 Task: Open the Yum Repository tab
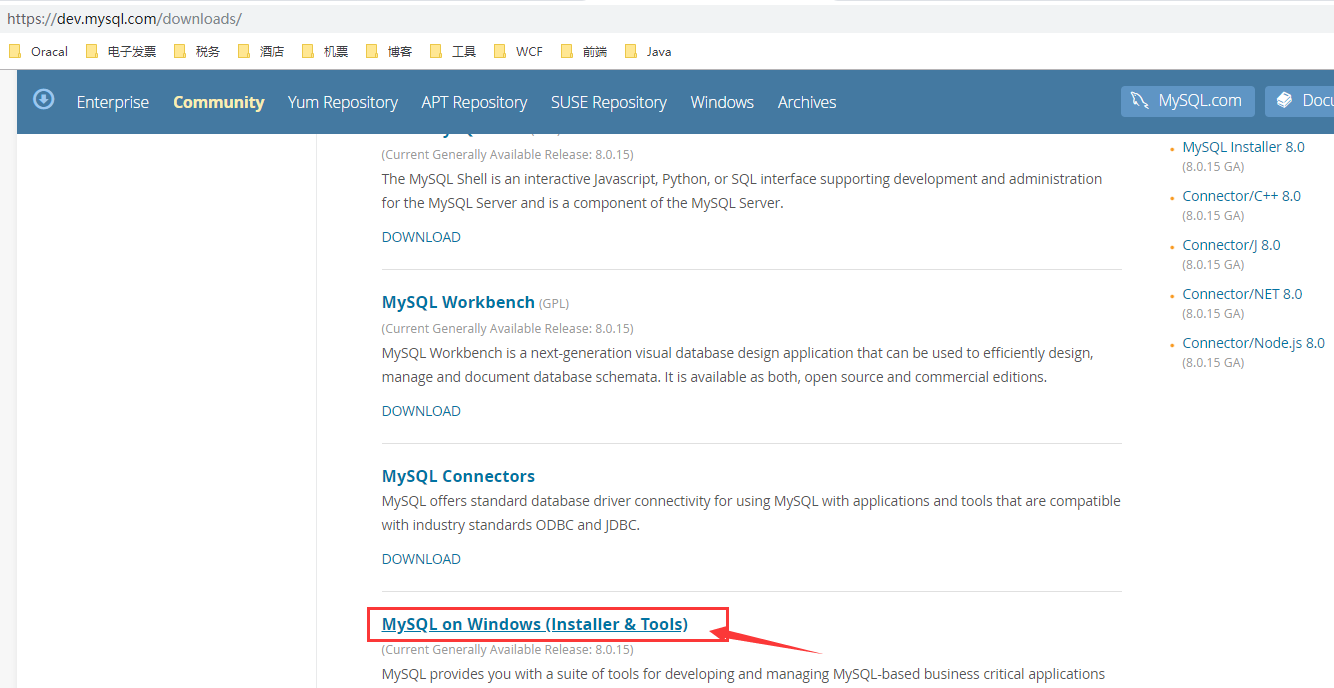click(343, 102)
